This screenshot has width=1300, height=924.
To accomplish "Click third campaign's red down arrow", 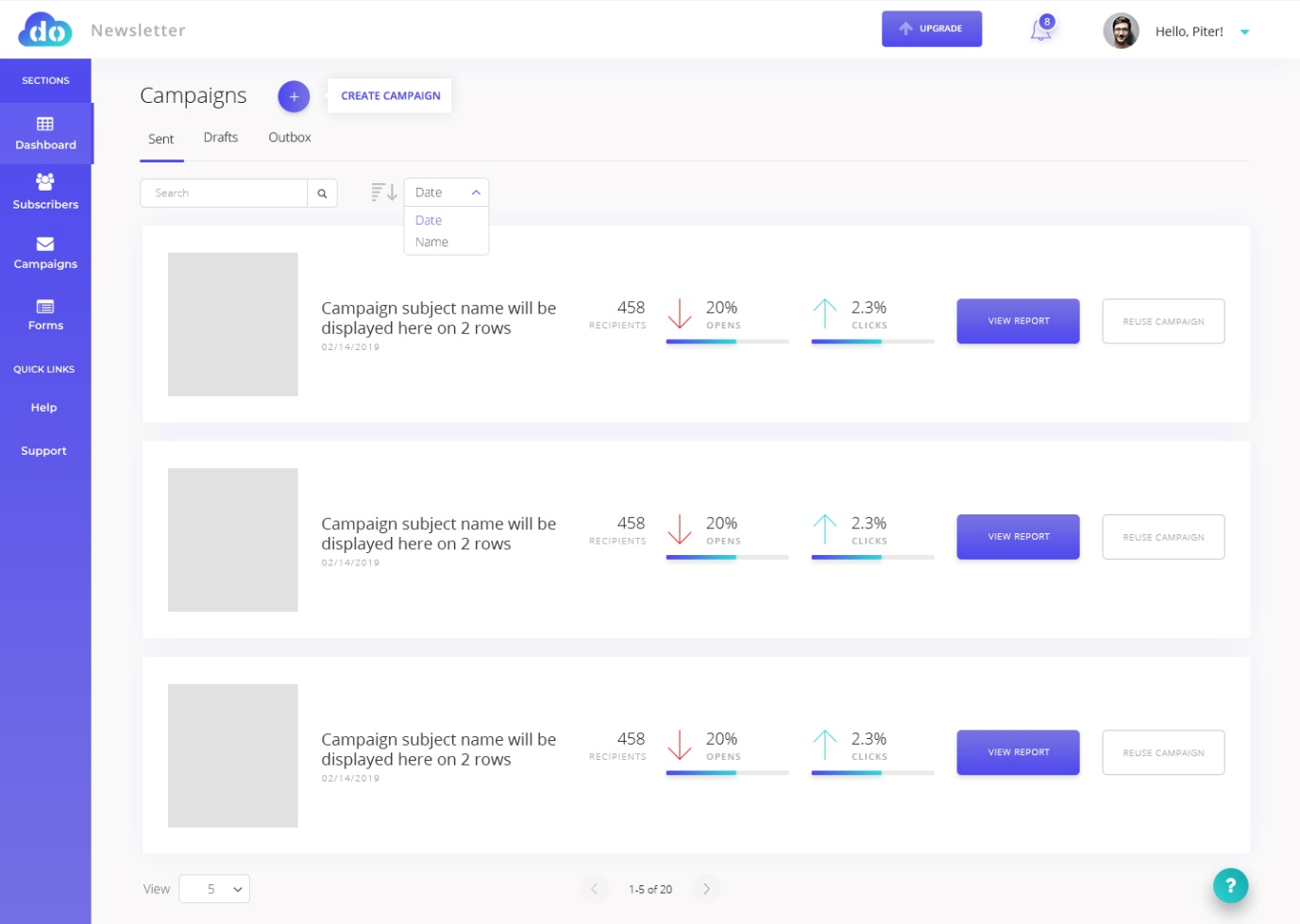I will click(x=680, y=745).
